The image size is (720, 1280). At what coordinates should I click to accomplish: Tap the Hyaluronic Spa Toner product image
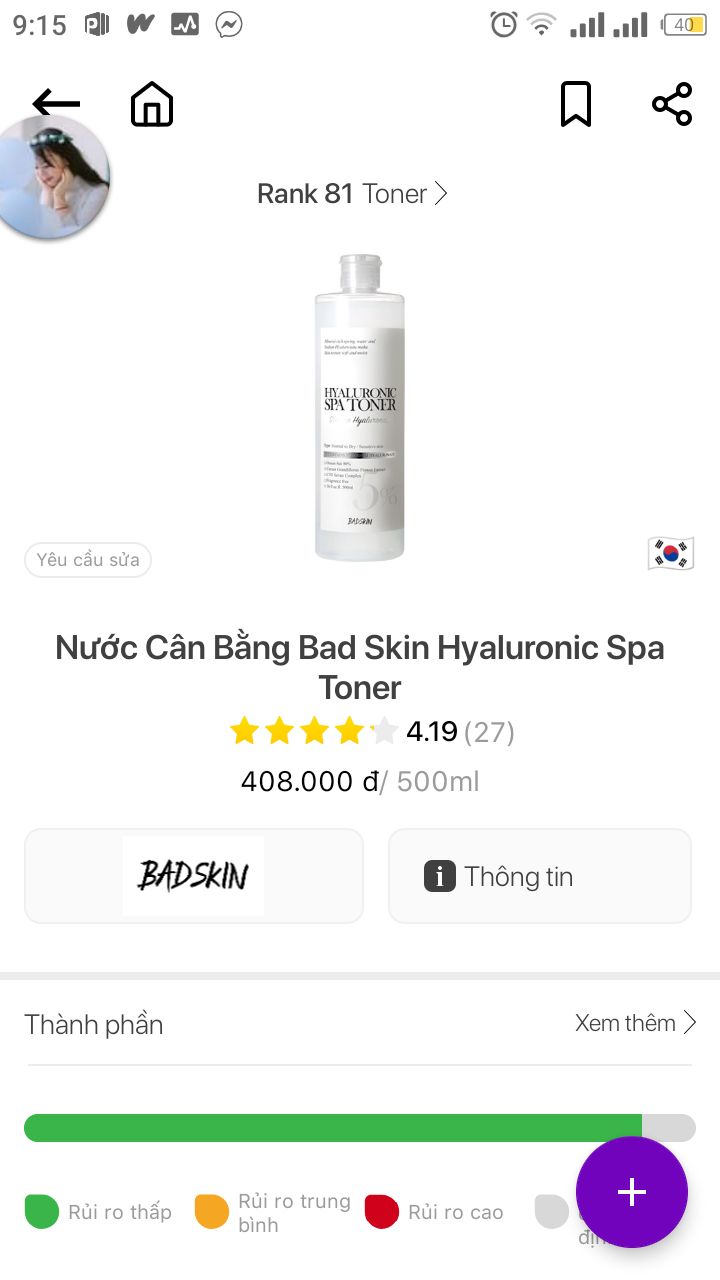point(359,408)
